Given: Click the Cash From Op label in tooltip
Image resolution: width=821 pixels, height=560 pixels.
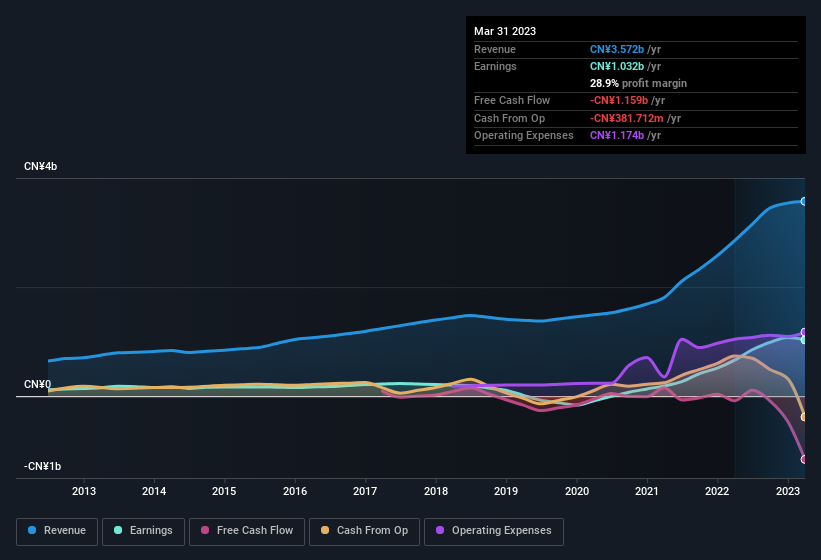Looking at the screenshot, I should 509,118.
